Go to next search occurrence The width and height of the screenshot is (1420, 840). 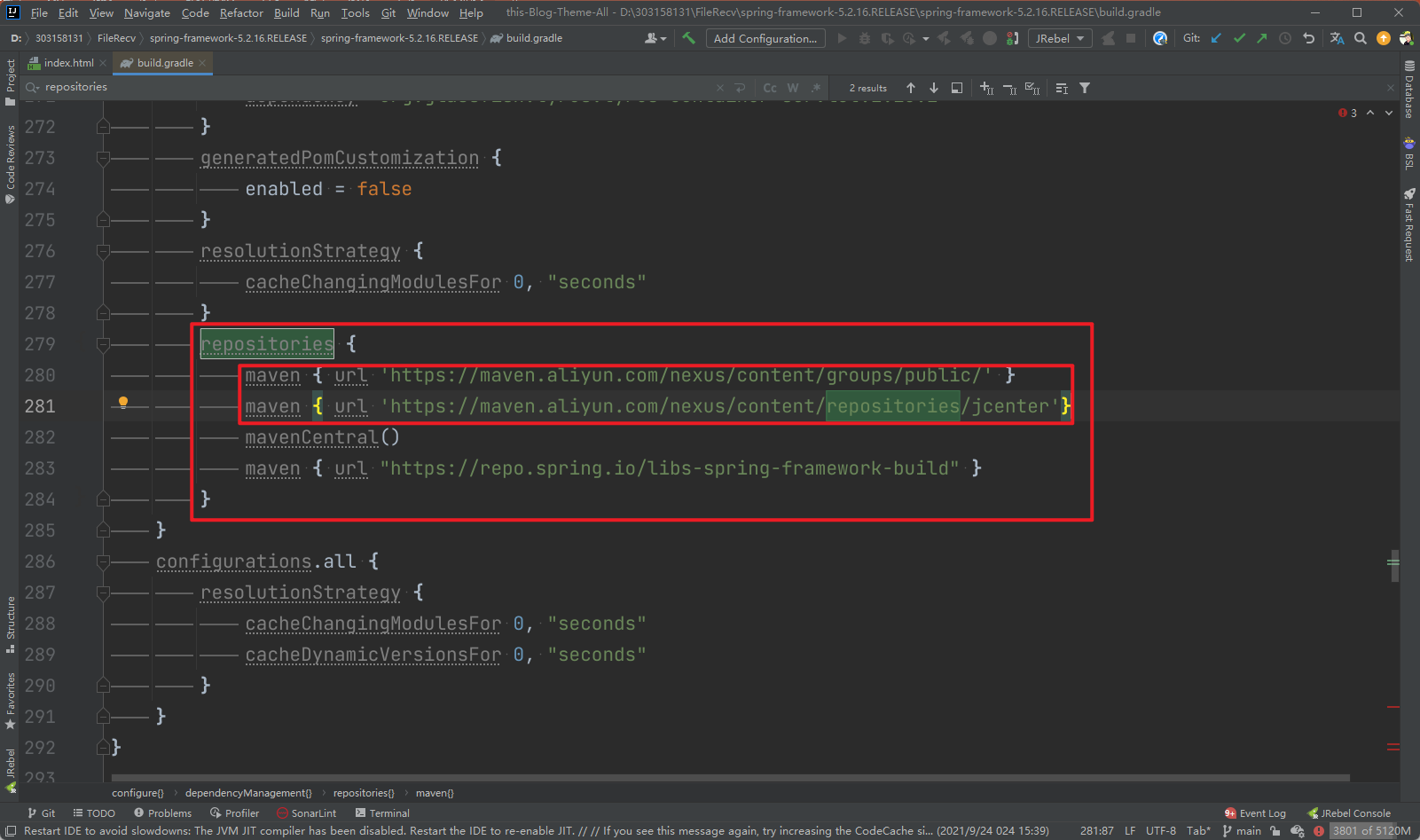click(934, 88)
